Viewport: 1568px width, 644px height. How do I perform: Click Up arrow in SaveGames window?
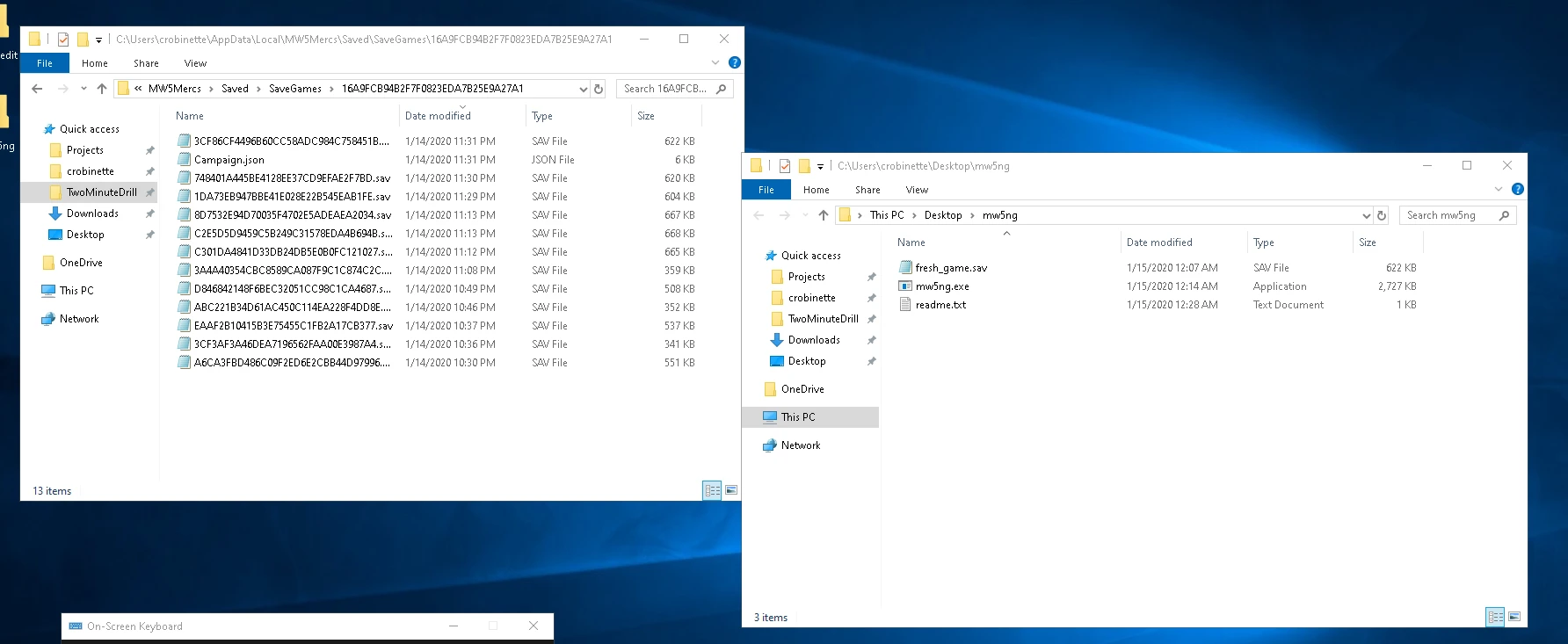pos(102,89)
